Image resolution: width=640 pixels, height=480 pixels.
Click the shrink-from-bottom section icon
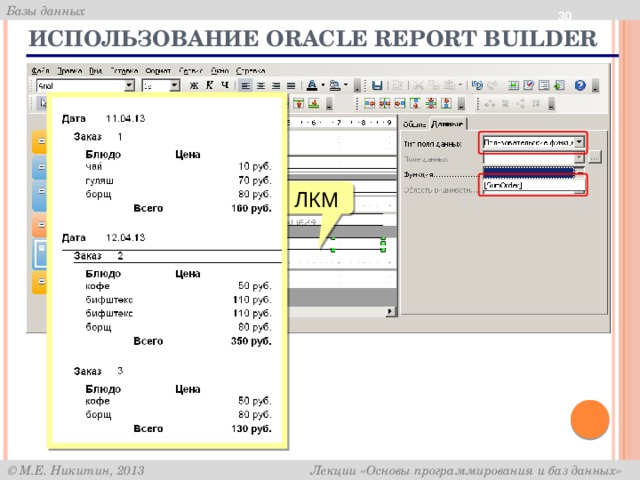pyautogui.click(x=314, y=103)
